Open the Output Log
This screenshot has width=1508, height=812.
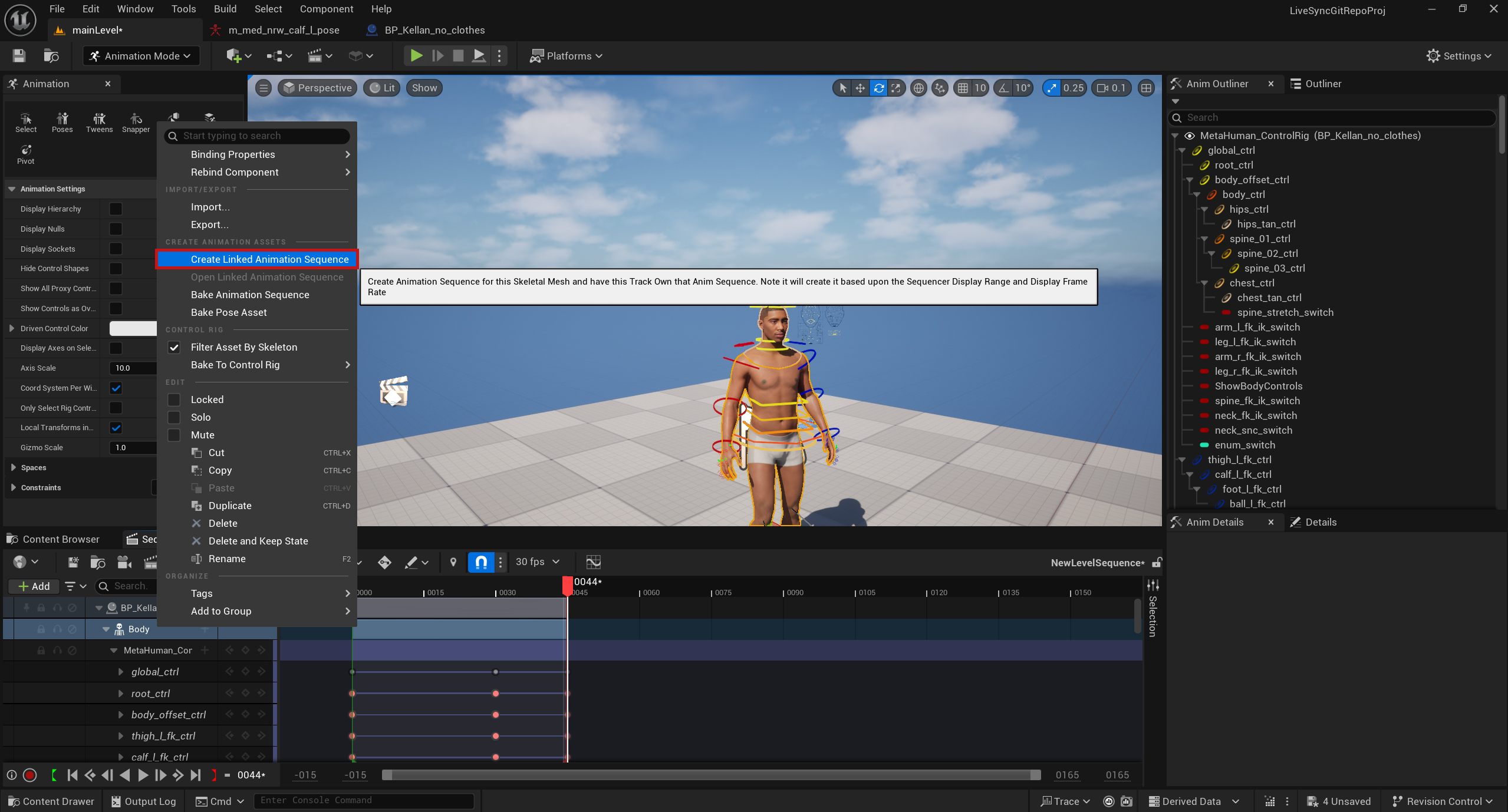144,801
